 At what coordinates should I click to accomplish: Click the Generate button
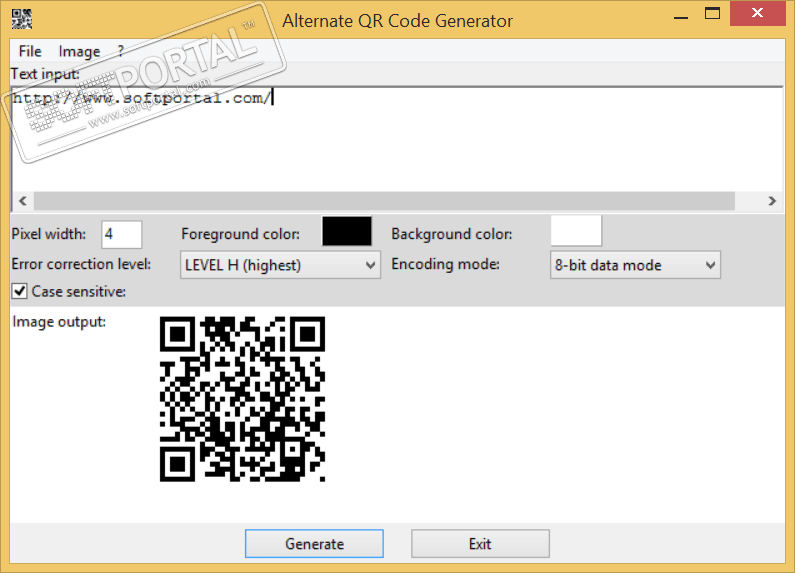tap(314, 544)
